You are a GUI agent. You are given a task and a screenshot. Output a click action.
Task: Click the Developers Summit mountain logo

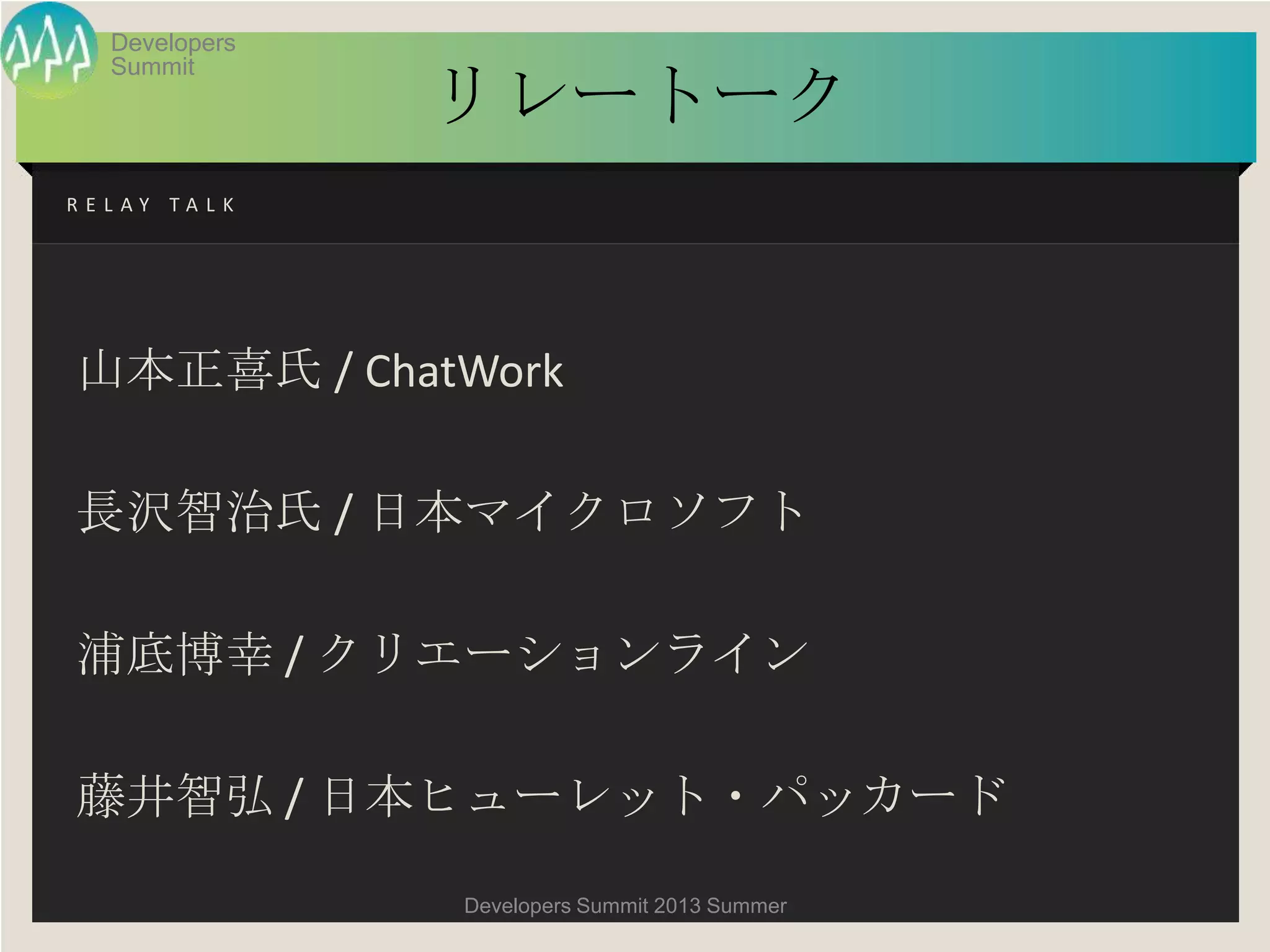point(49,50)
